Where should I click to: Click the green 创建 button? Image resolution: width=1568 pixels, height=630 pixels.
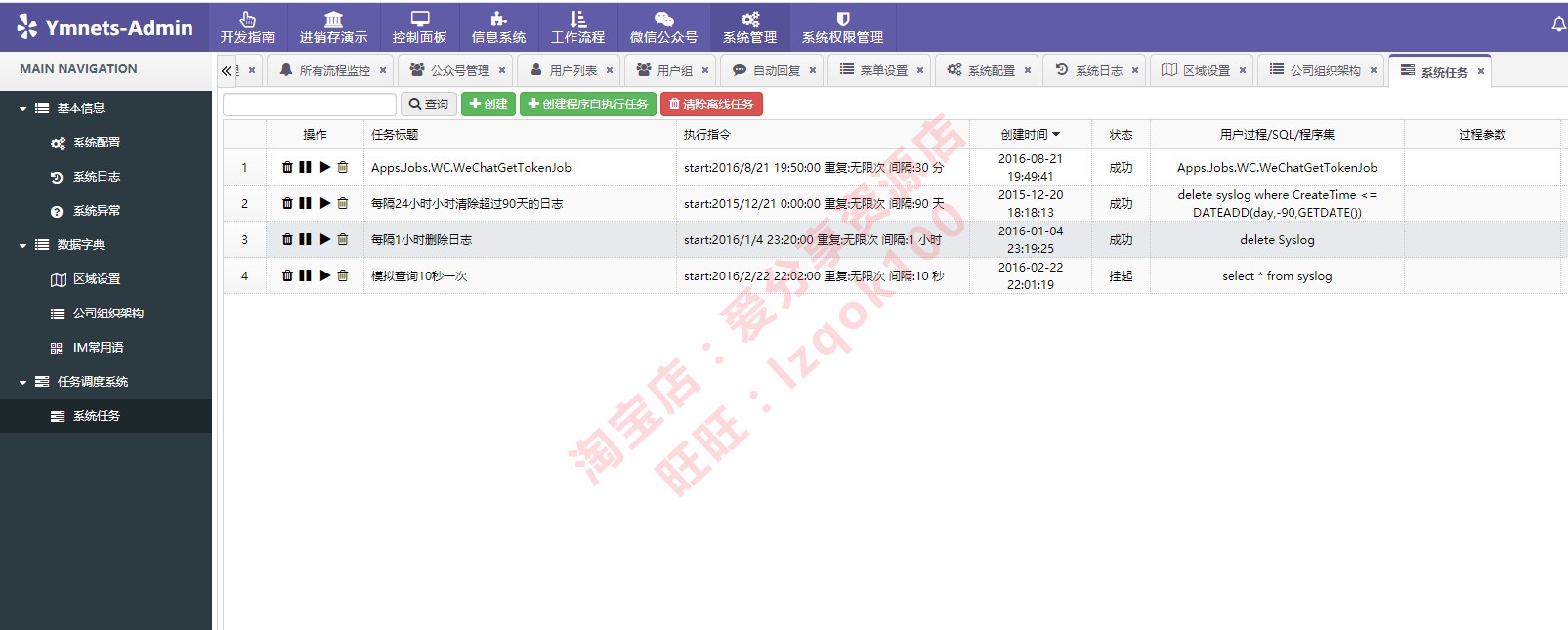(488, 104)
